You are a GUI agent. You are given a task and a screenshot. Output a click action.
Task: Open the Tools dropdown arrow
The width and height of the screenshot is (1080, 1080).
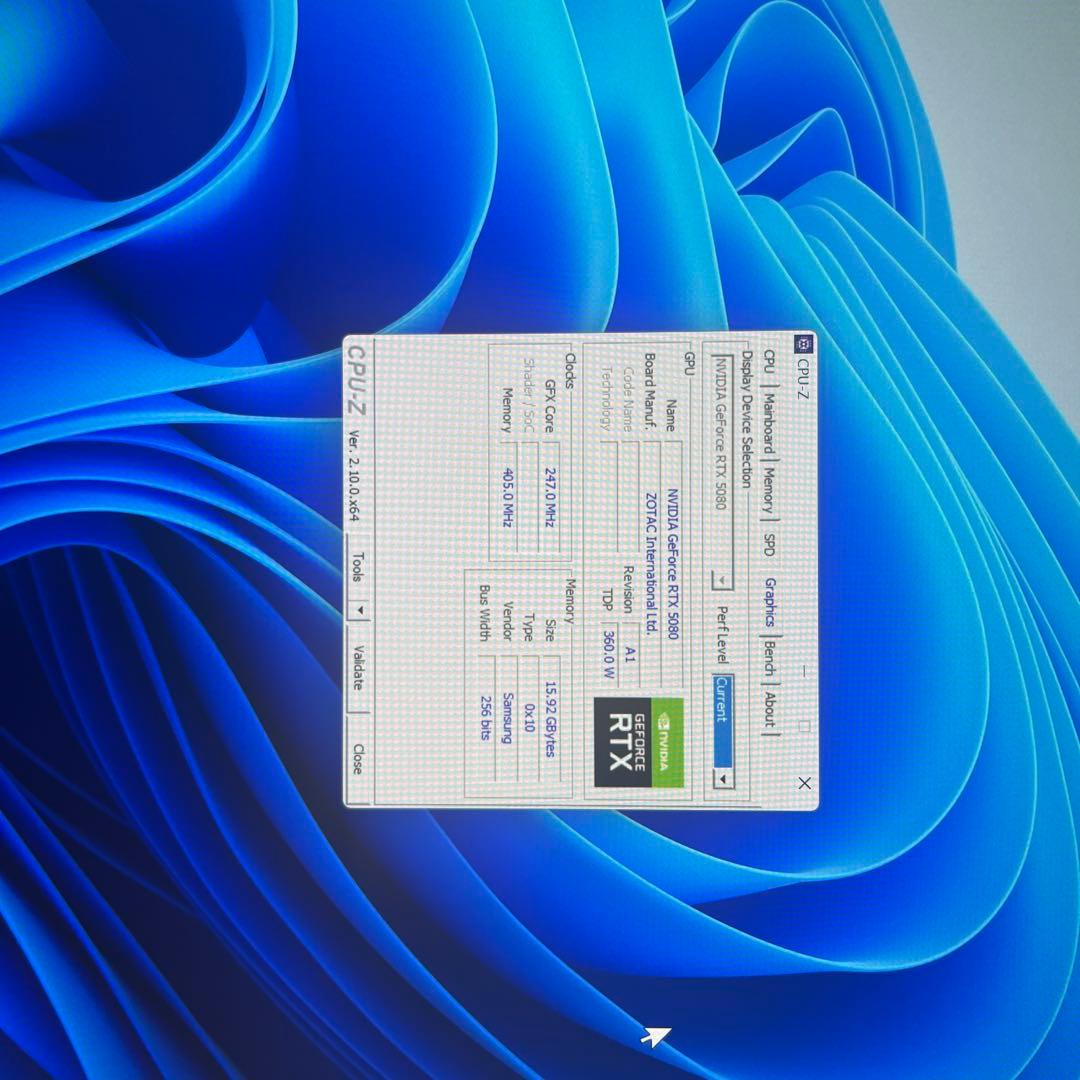(x=360, y=610)
